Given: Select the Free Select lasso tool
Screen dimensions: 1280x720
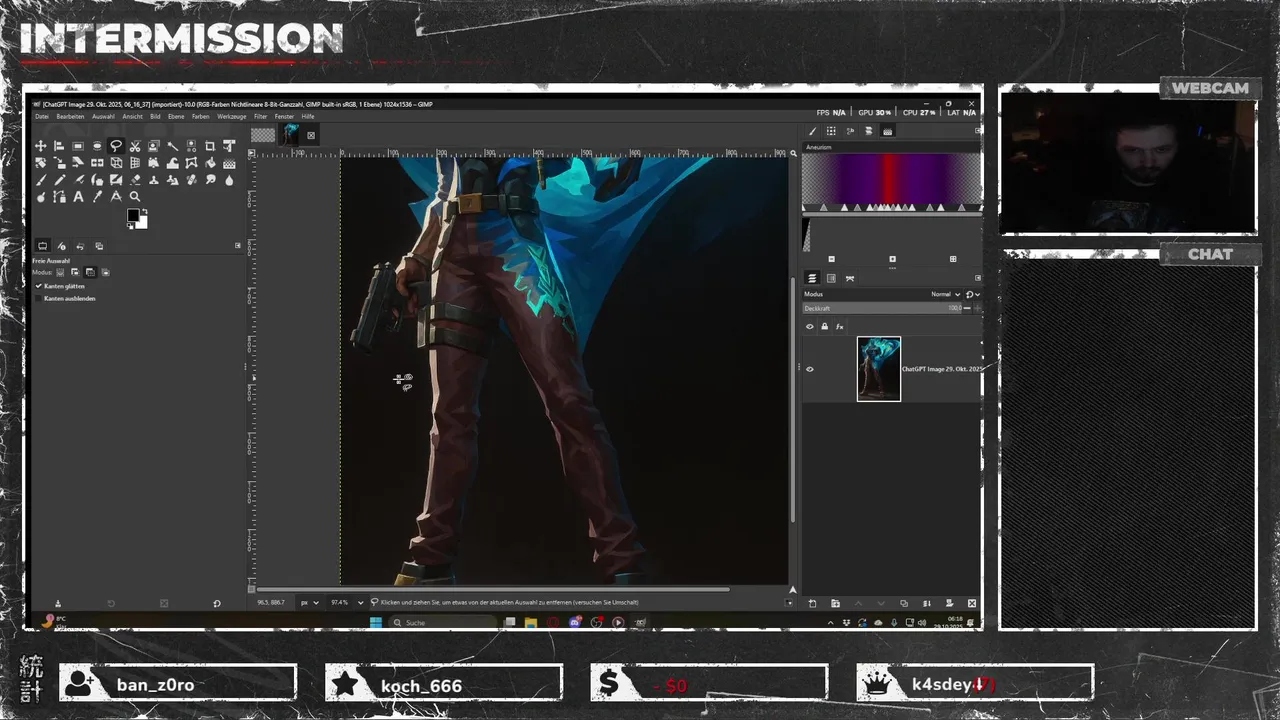Looking at the screenshot, I should (116, 146).
